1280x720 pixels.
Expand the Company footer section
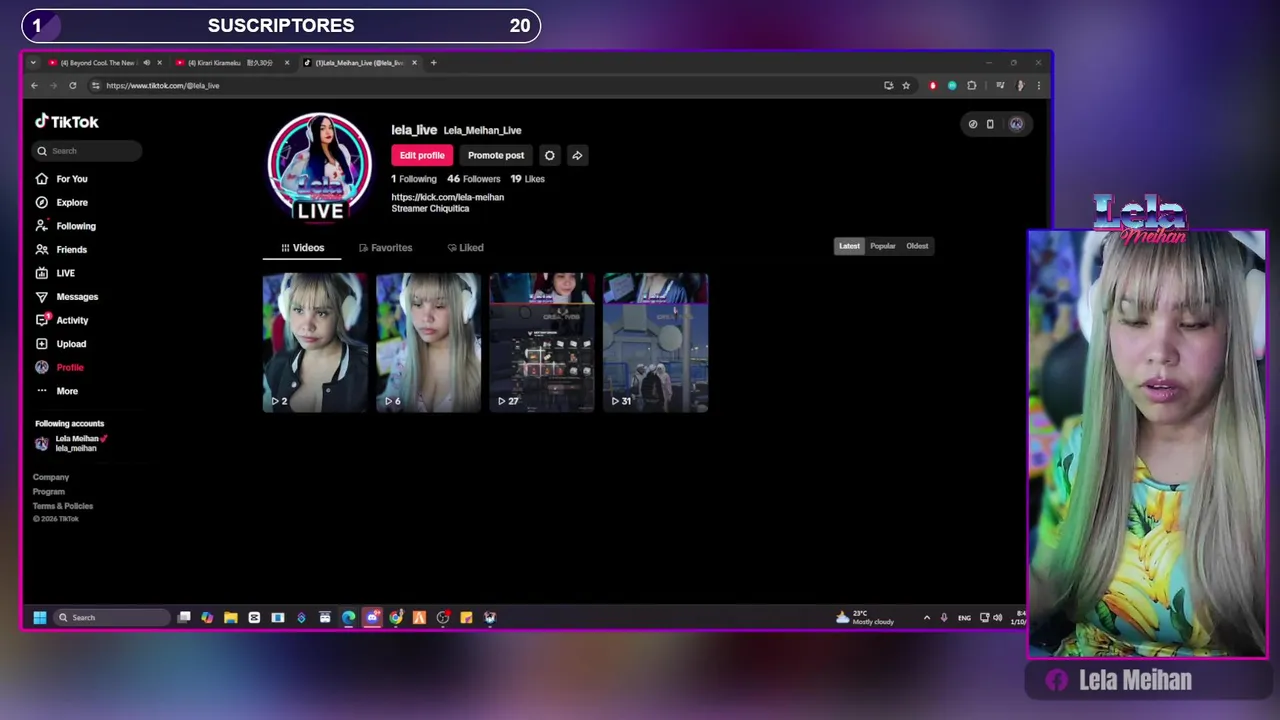[51, 477]
